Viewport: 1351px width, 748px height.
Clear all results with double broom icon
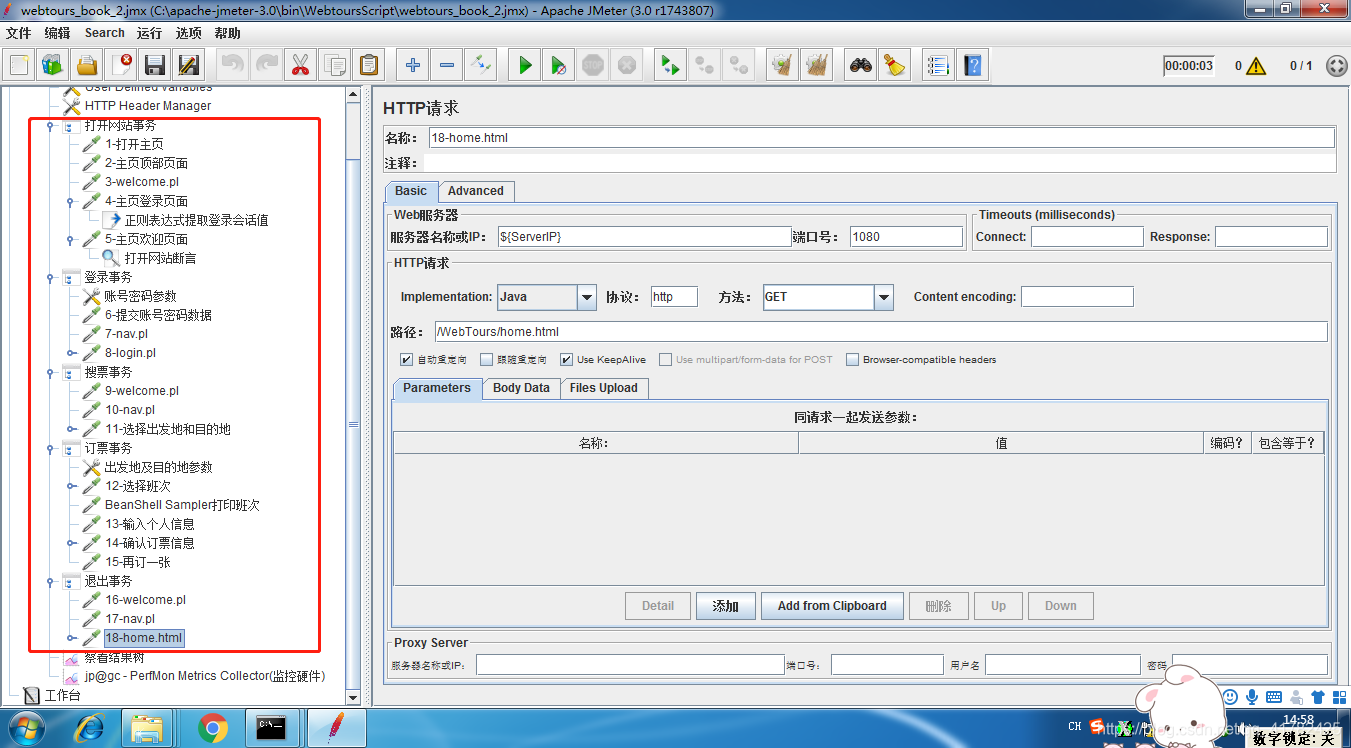817,66
